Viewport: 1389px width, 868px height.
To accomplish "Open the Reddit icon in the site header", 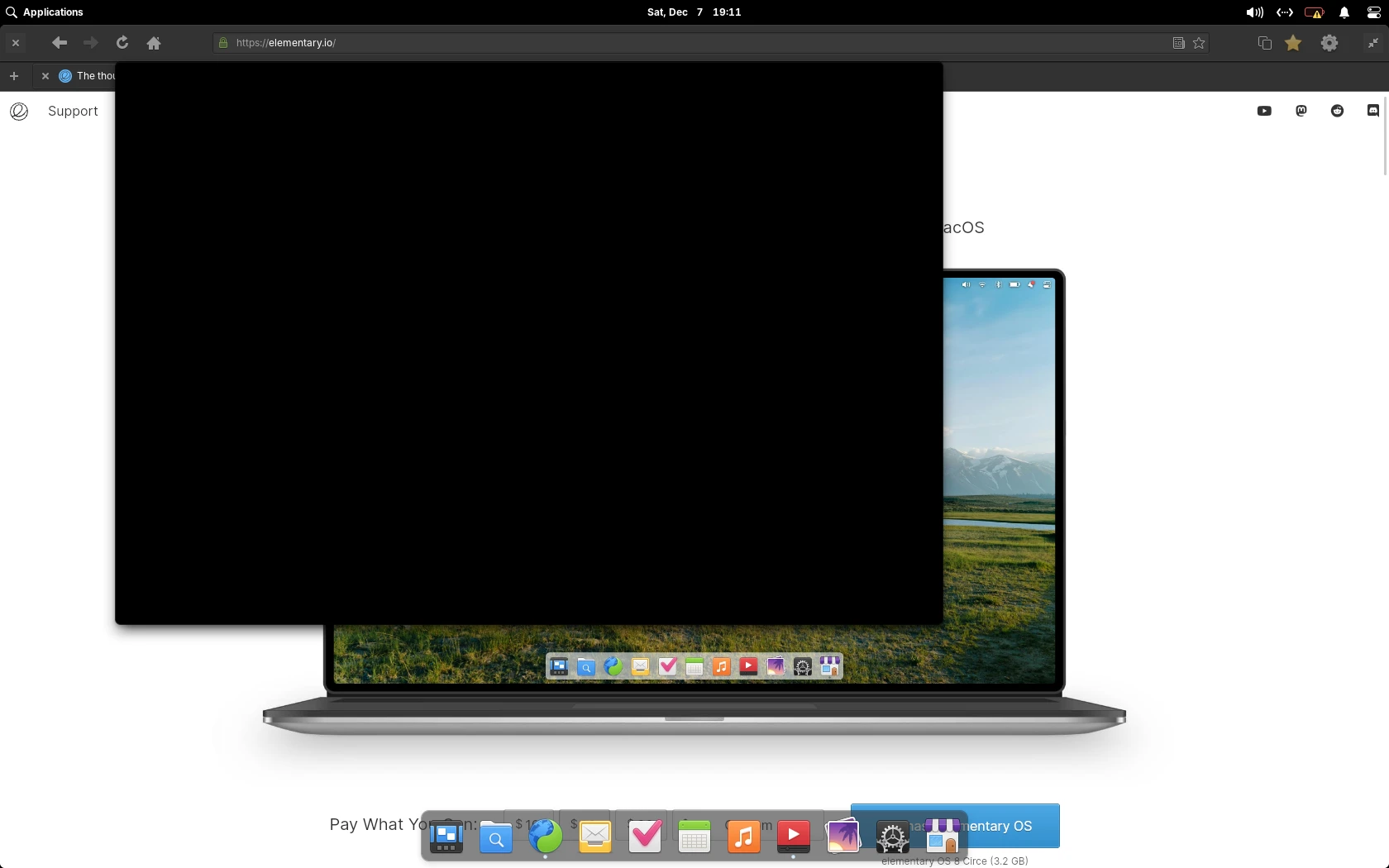I will click(x=1337, y=110).
